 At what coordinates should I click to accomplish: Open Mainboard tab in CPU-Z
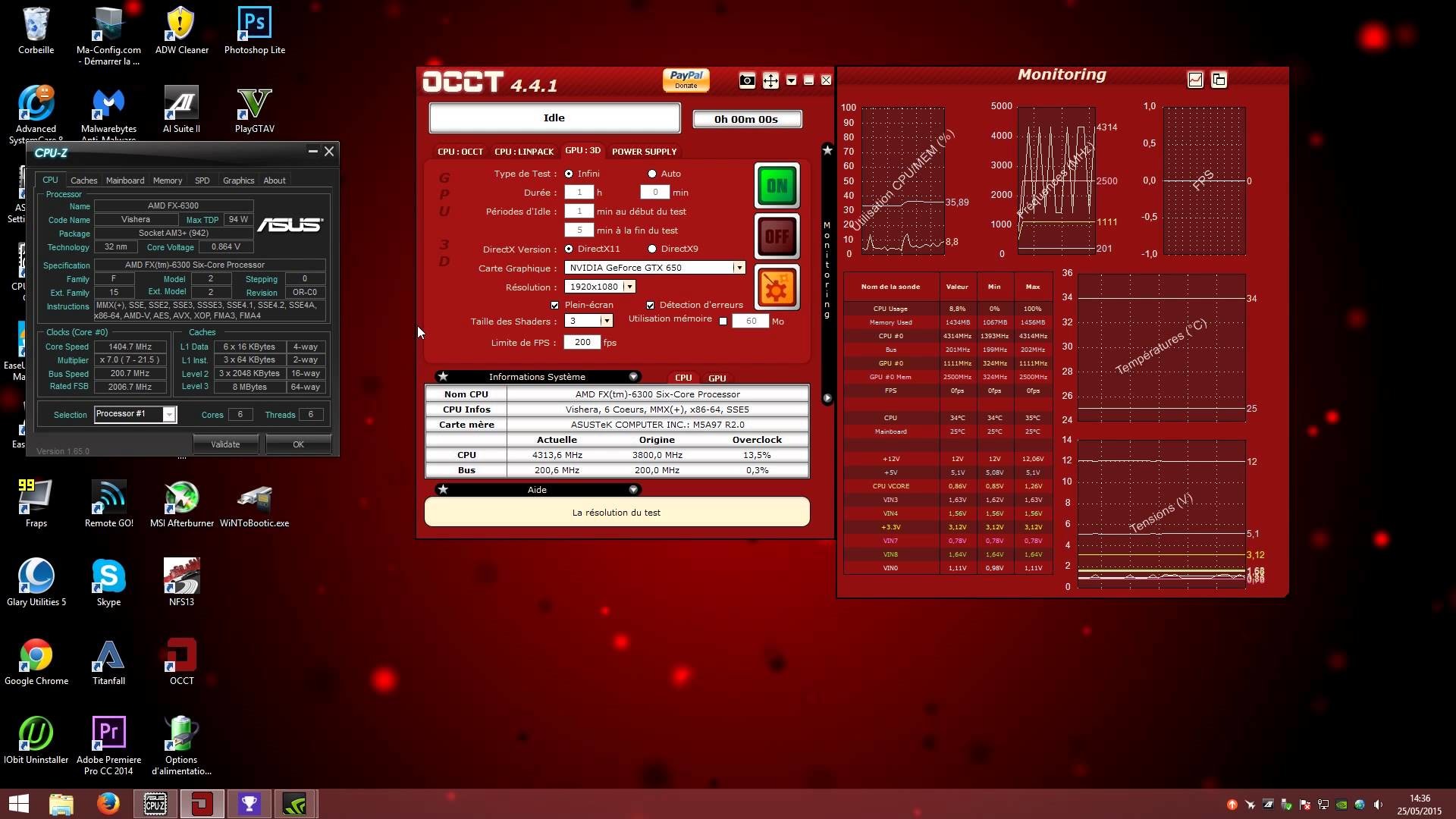pos(125,180)
